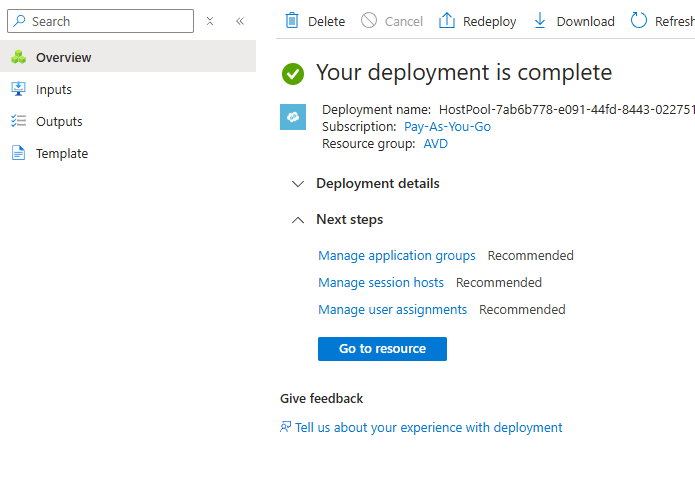Screen dimensions: 695x480
Task: Click Manage session hosts link
Action: pos(381,282)
